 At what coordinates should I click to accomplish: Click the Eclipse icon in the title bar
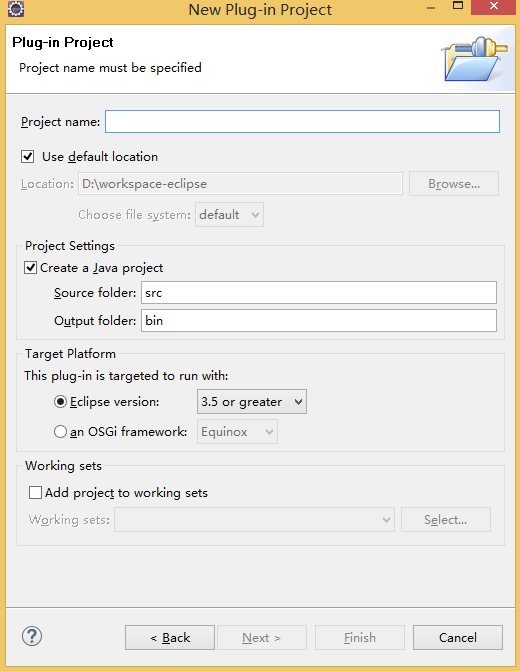(x=16, y=9)
